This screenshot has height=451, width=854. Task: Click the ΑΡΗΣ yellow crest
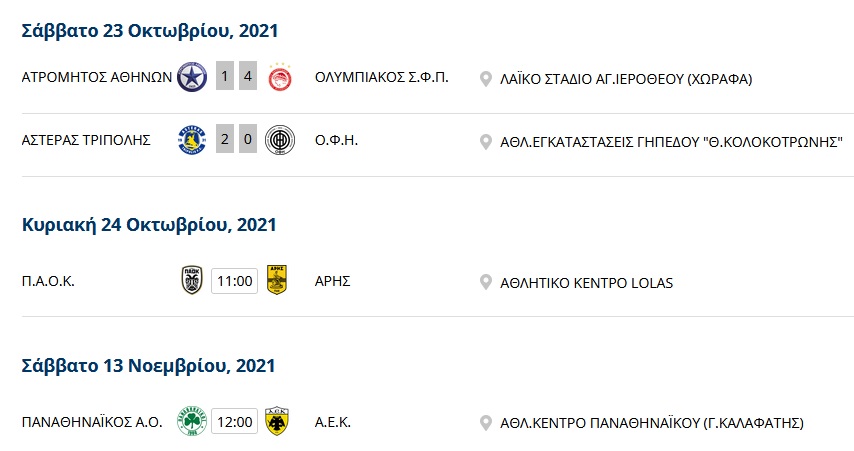[277, 280]
